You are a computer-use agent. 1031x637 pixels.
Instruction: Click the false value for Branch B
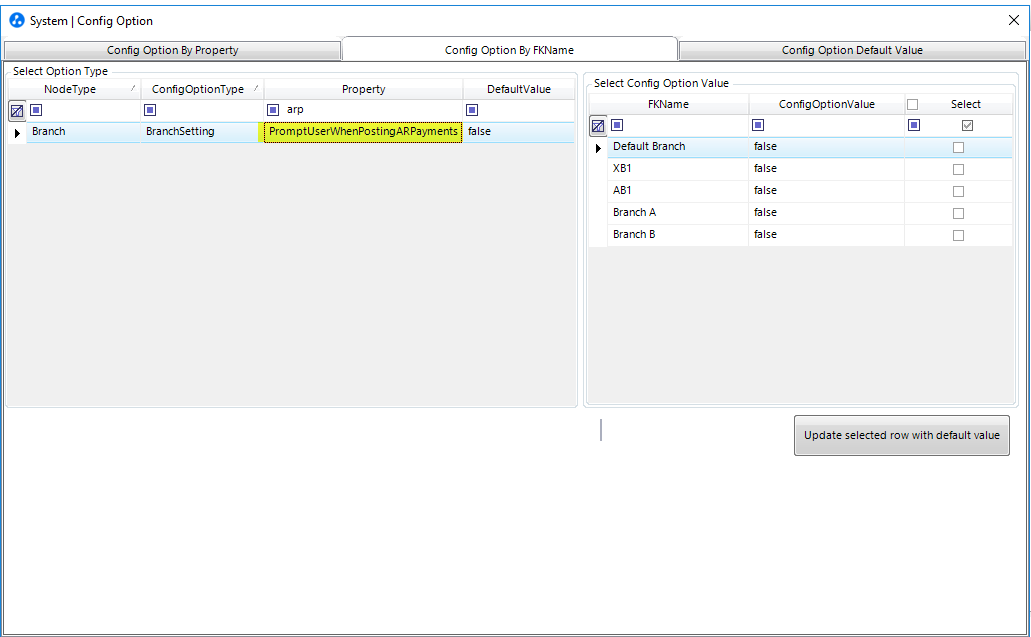[x=765, y=235]
